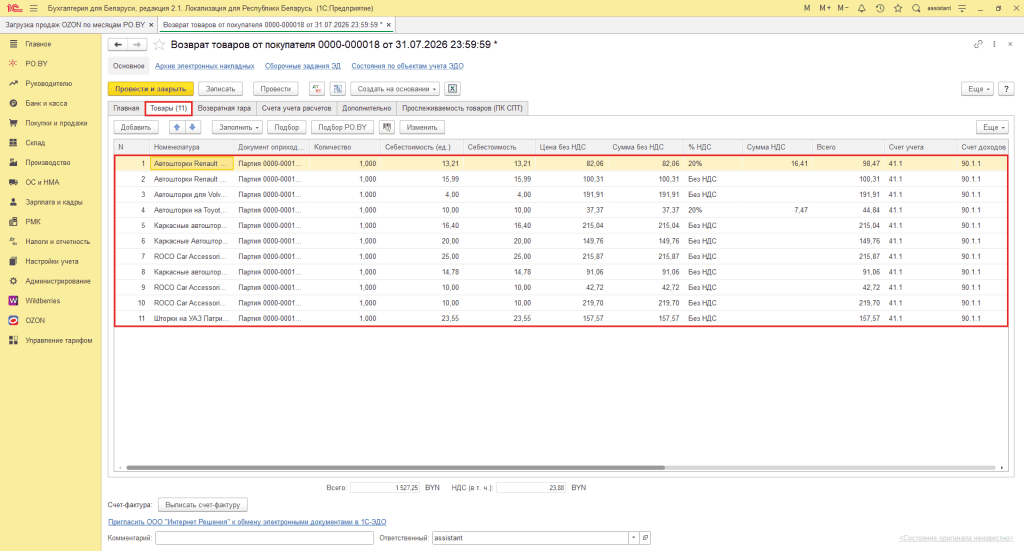Show Дт/Кт postings icon
The width and height of the screenshot is (1024, 551).
click(x=316, y=89)
